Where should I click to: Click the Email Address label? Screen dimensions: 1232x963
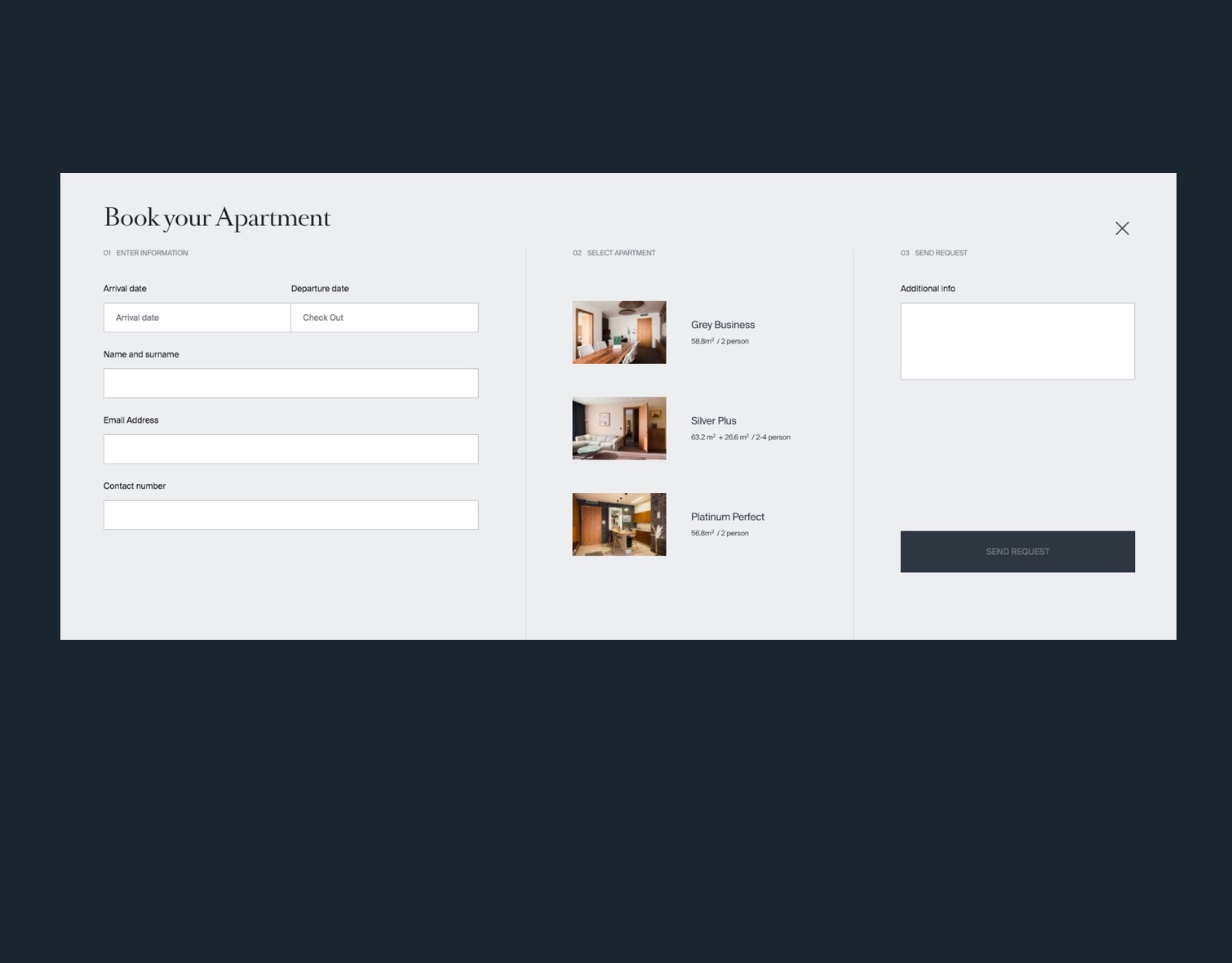point(131,420)
